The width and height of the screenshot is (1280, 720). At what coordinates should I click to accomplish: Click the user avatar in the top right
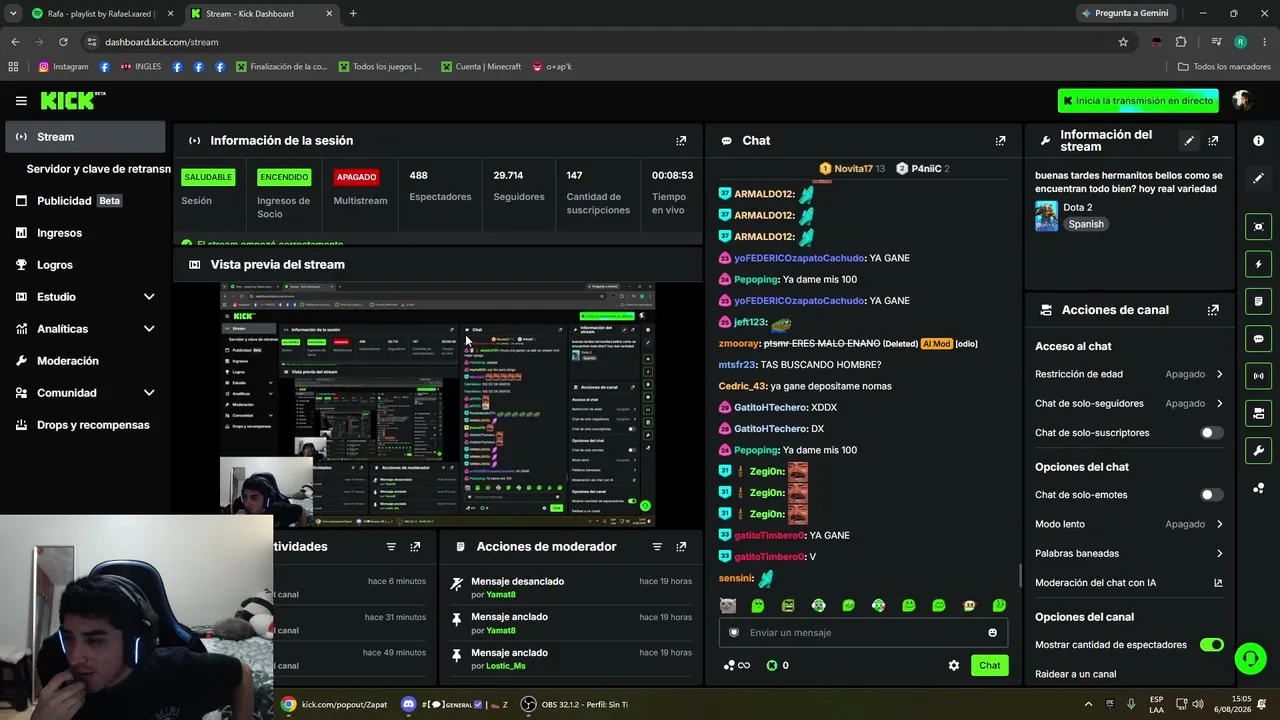click(x=1242, y=101)
